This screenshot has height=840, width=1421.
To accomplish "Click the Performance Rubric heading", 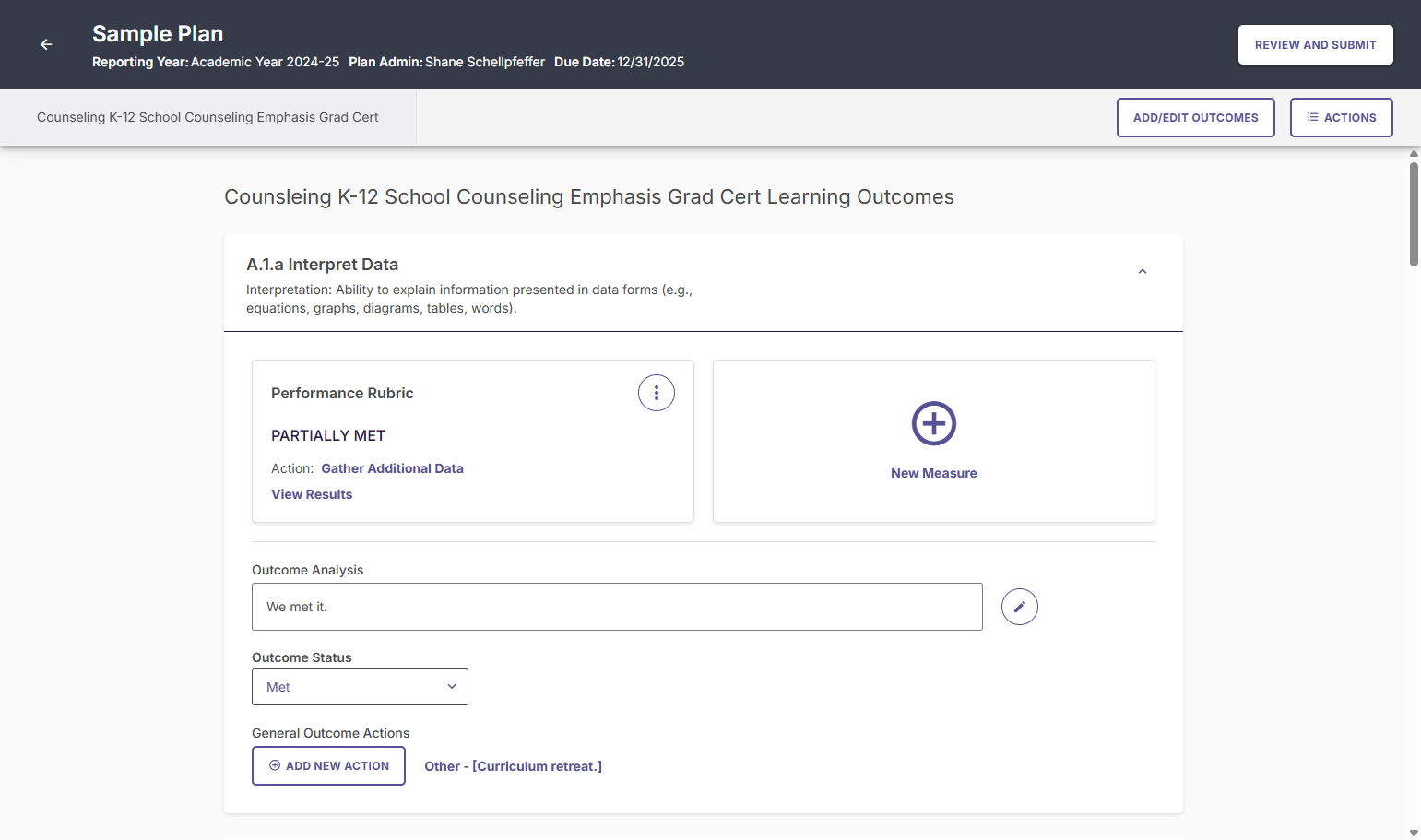I will click(x=342, y=393).
